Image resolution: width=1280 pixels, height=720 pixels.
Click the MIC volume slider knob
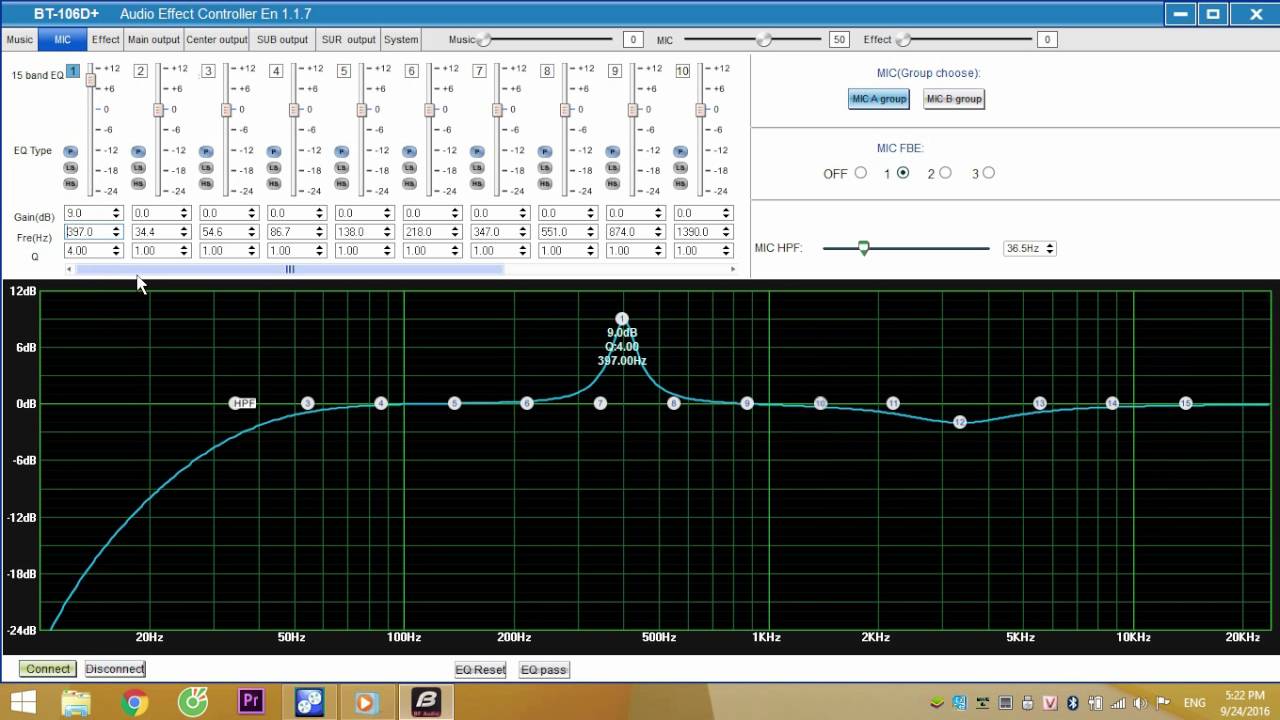coord(764,40)
